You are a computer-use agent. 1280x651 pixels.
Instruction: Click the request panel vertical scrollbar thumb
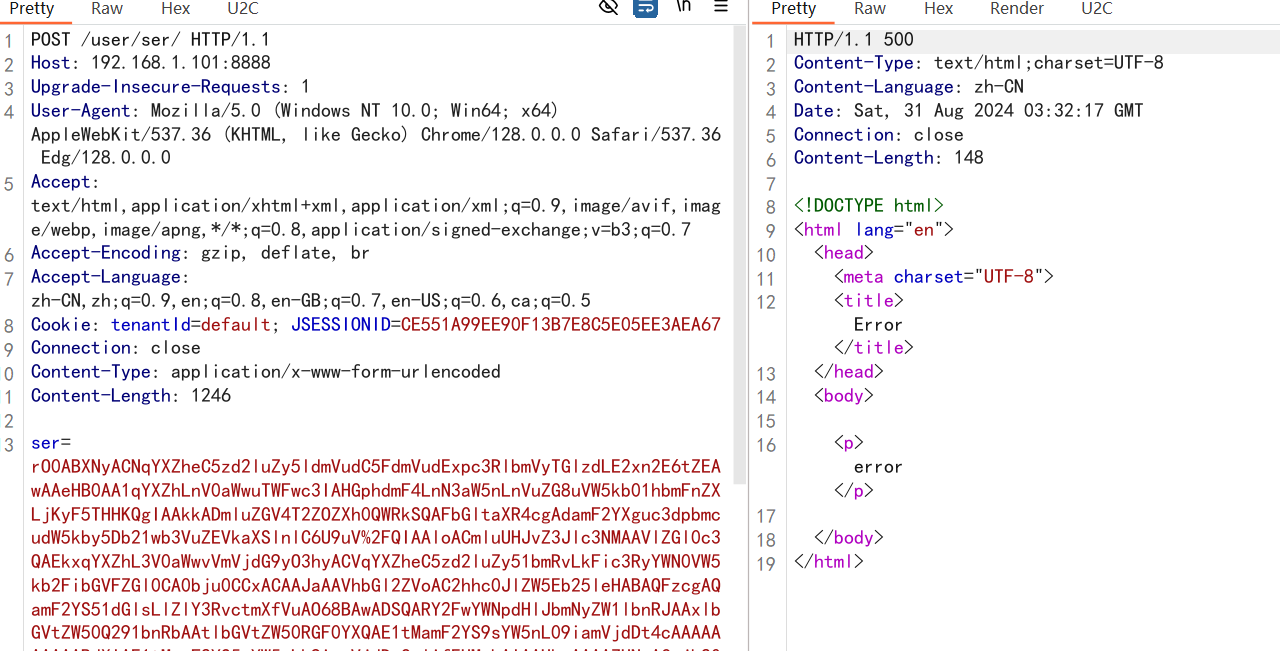pos(740,256)
